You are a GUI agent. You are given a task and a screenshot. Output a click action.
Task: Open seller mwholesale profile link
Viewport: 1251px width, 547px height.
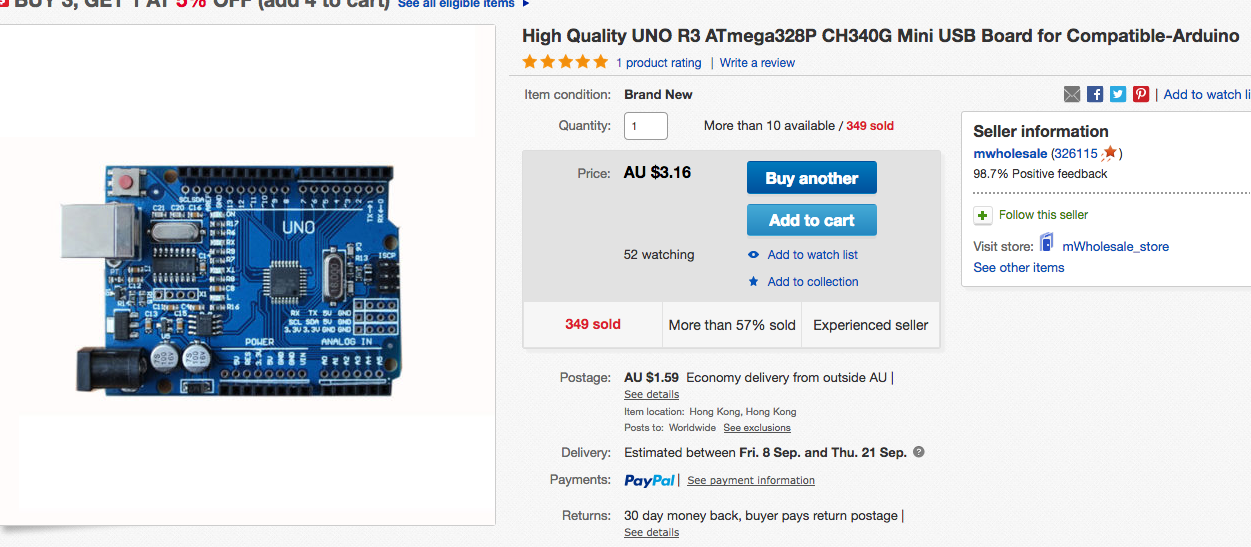1010,154
